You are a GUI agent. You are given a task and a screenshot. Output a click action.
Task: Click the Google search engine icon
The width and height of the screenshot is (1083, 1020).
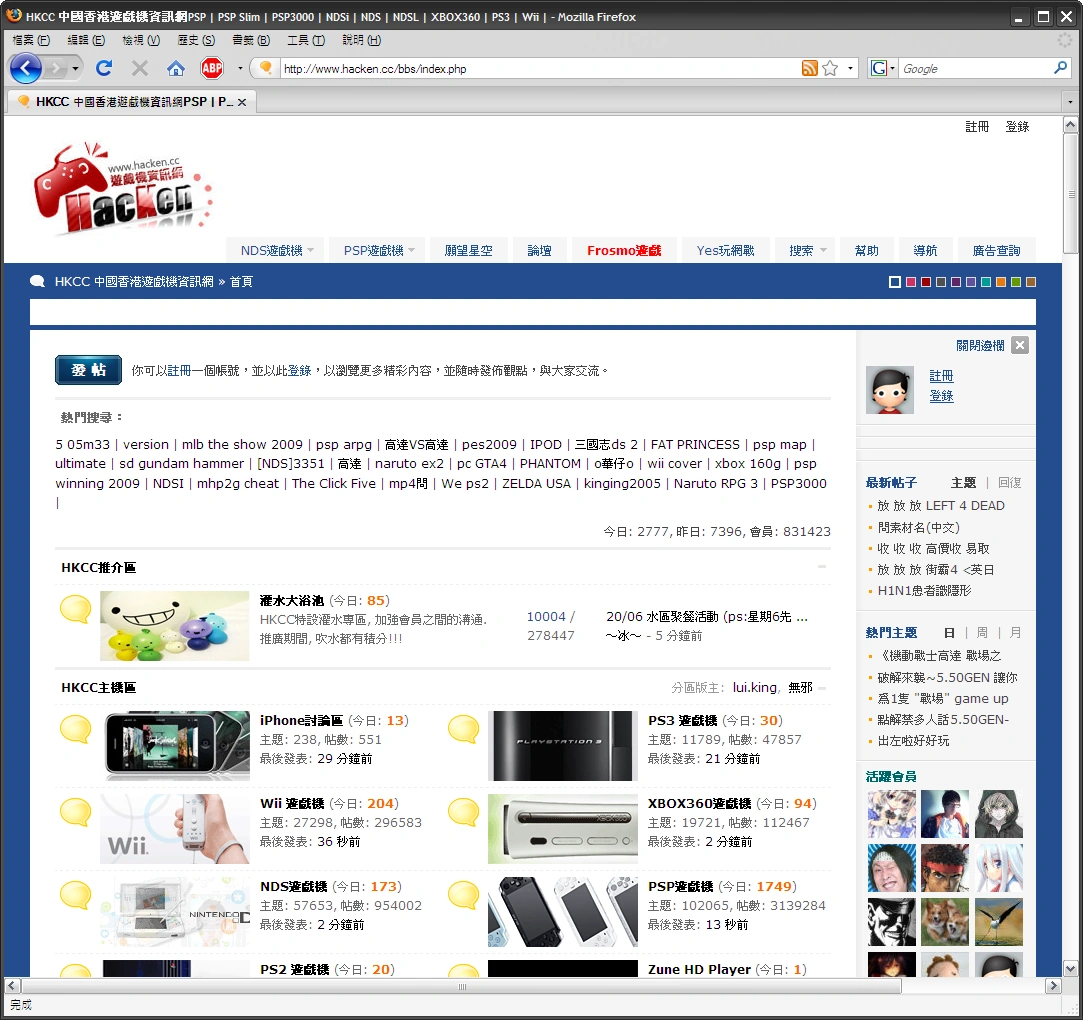(879, 68)
